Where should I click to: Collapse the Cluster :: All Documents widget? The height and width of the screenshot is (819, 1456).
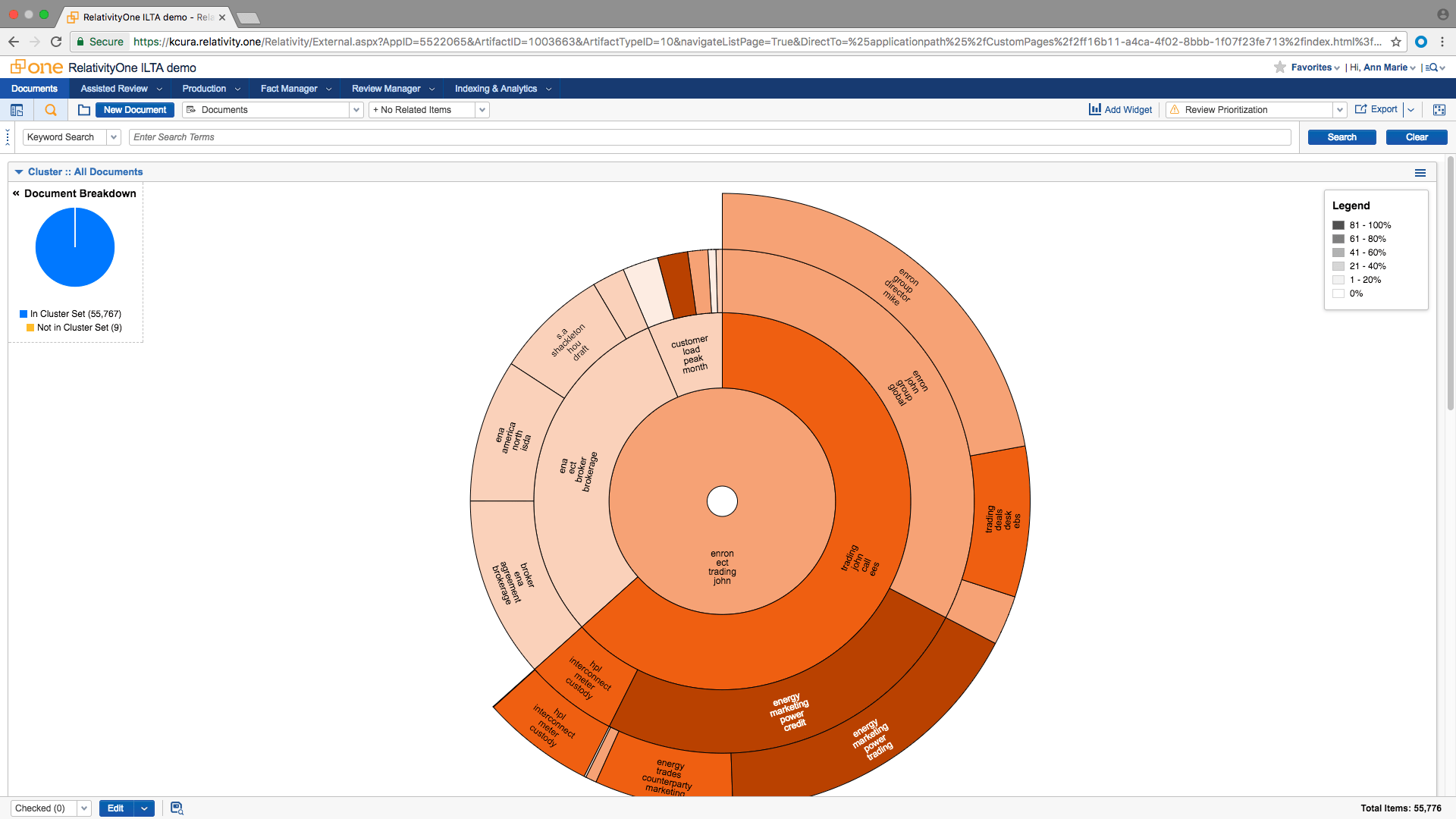coord(19,172)
